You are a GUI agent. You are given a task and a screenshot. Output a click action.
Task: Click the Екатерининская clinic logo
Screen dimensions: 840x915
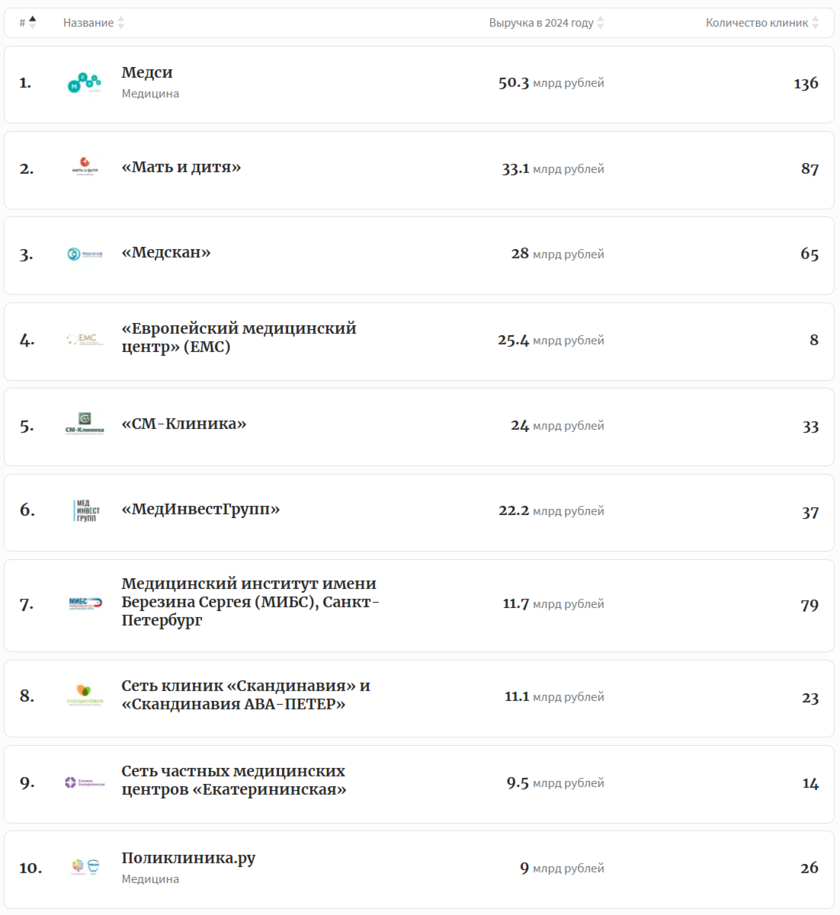pos(85,782)
